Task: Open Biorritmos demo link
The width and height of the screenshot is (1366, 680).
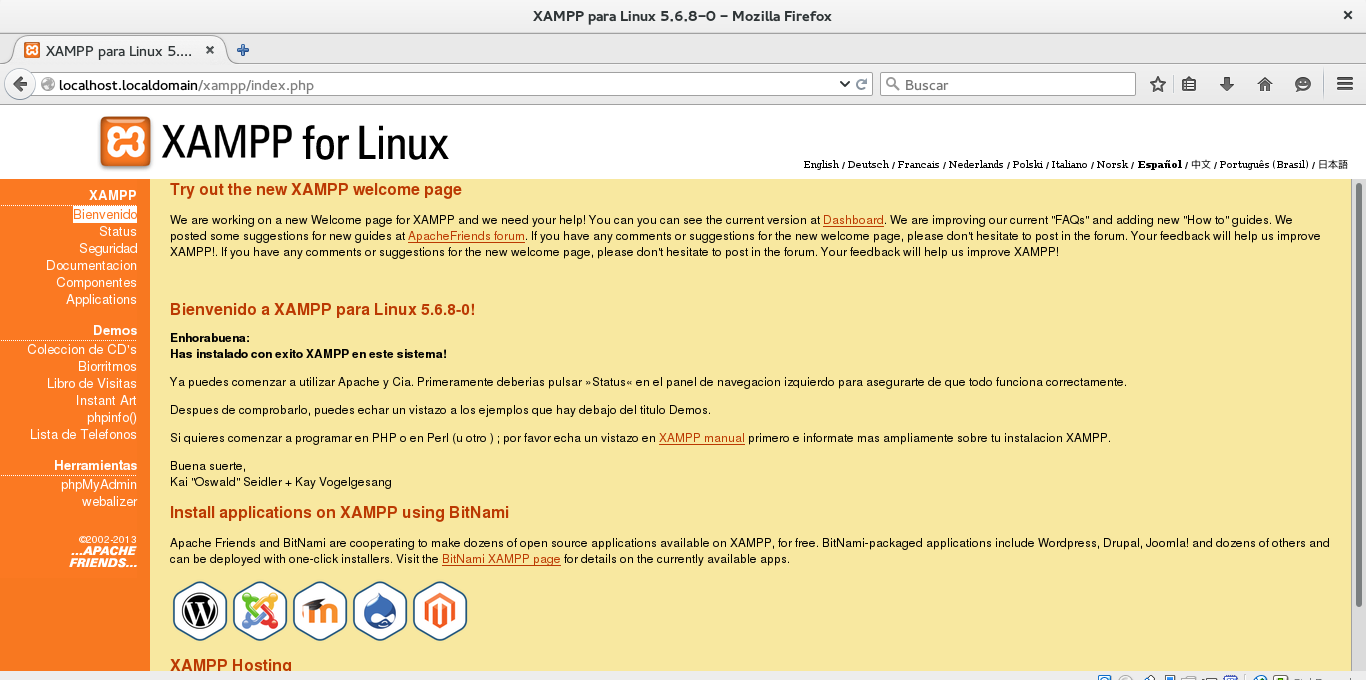Action: [x=107, y=367]
